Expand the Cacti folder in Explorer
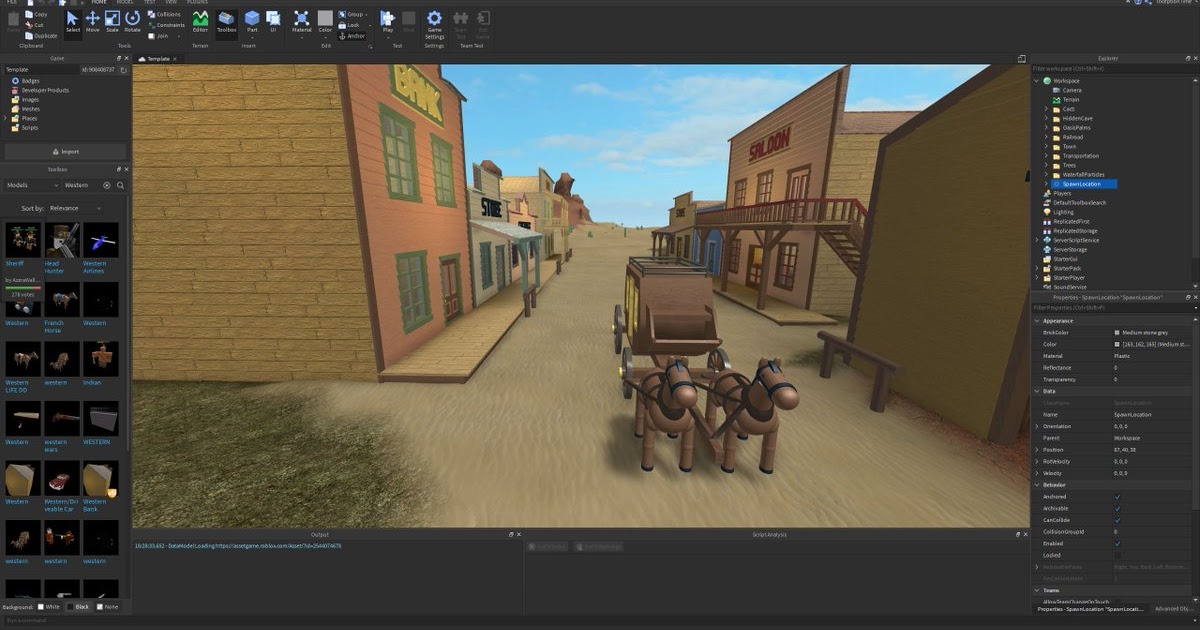 [x=1046, y=109]
